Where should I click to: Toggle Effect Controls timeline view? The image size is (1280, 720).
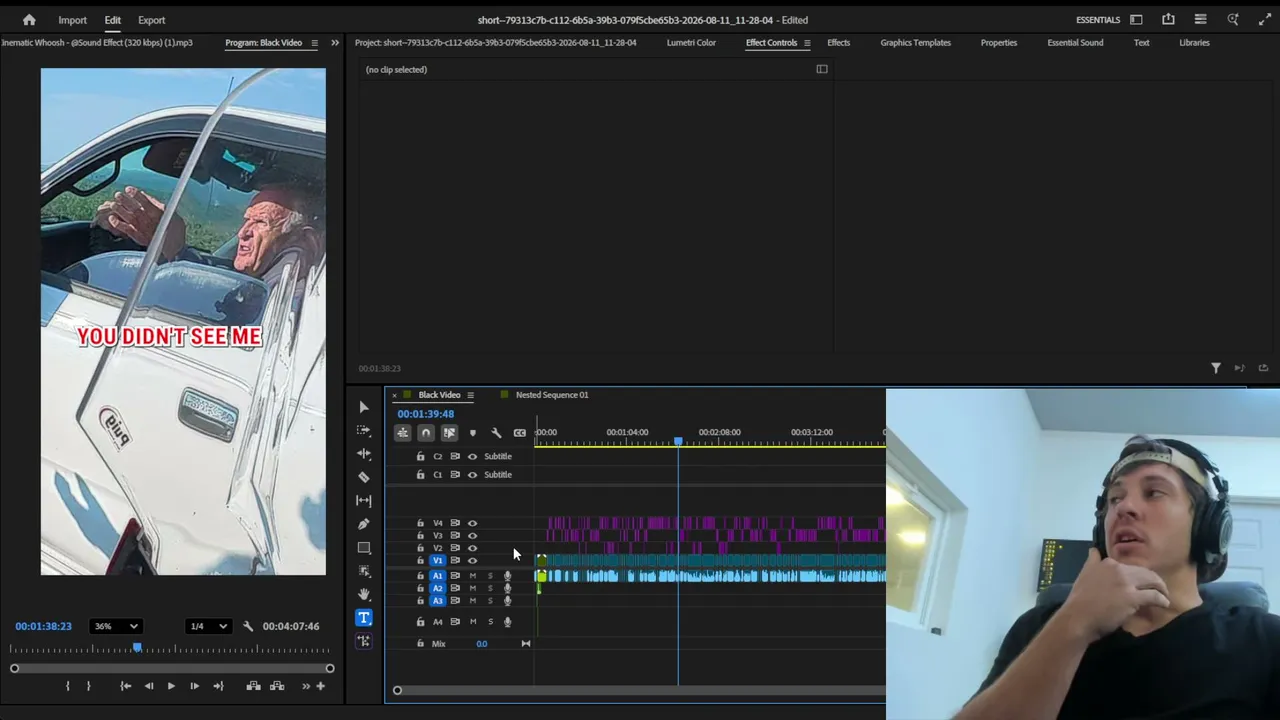pyautogui.click(x=822, y=69)
